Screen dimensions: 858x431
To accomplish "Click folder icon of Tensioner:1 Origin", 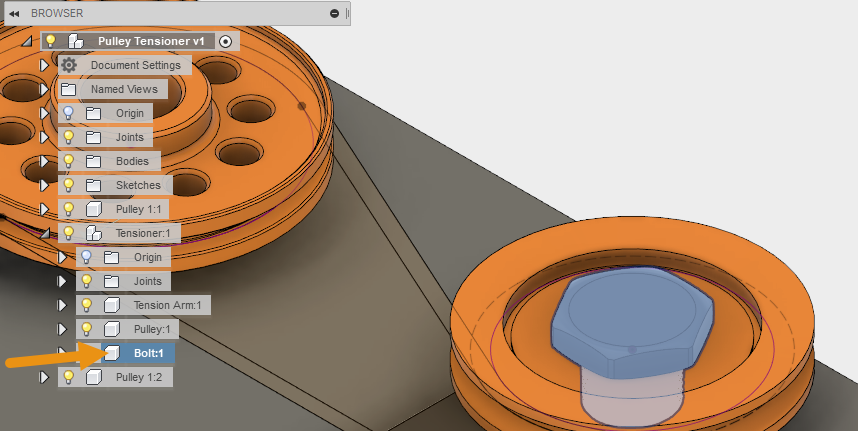I will pos(112,258).
